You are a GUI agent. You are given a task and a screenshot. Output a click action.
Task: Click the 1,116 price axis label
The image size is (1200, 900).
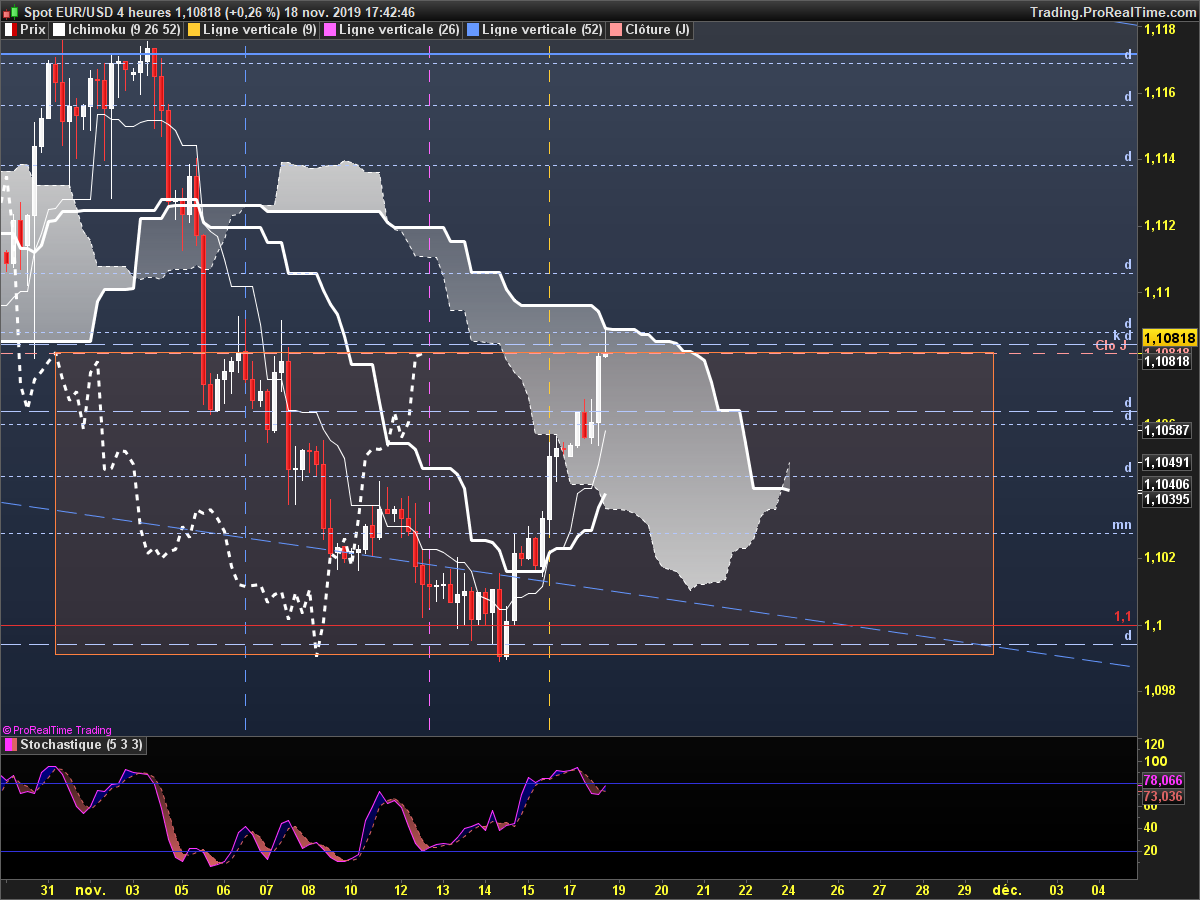point(1160,93)
